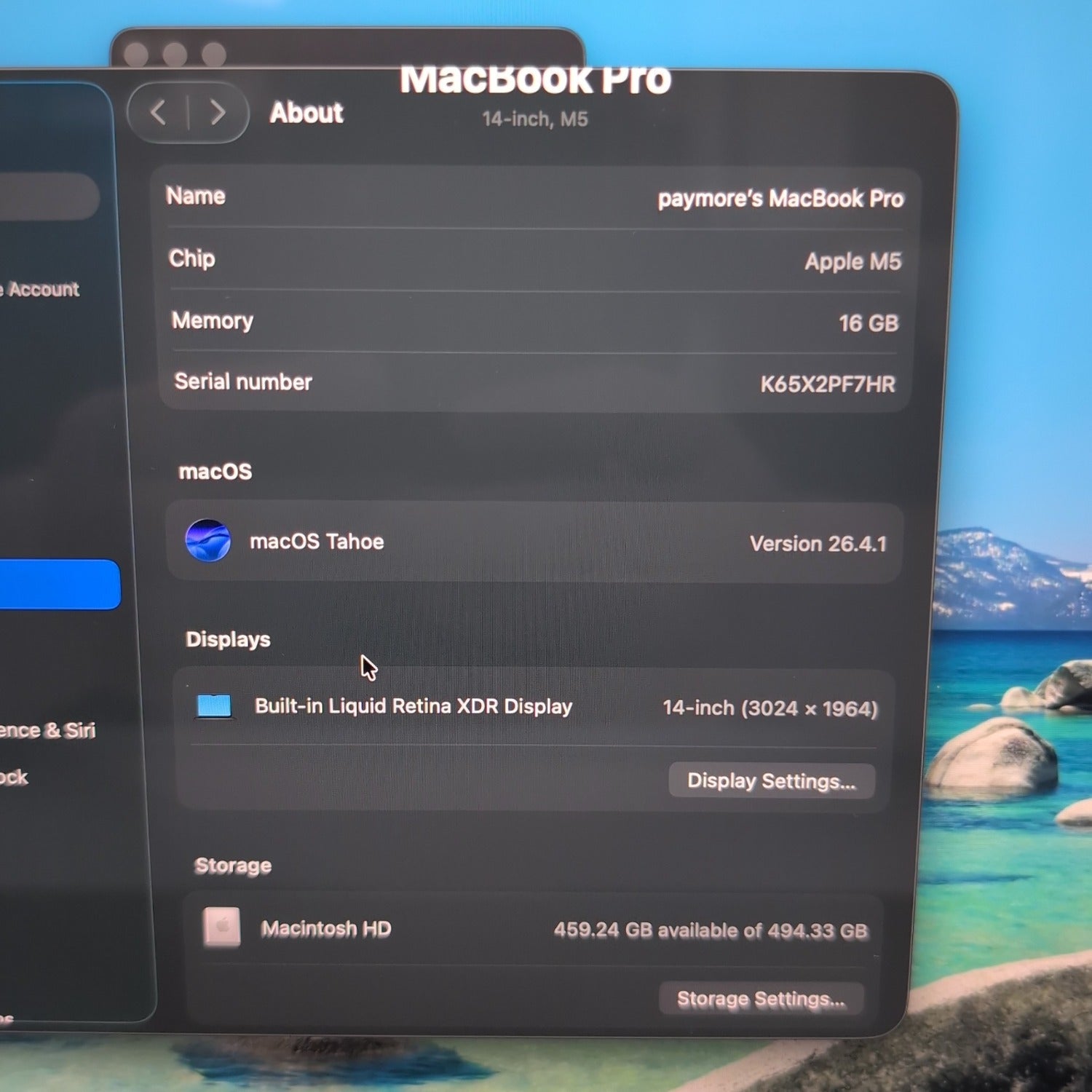
Task: Go back using the left chevron
Action: point(158,113)
